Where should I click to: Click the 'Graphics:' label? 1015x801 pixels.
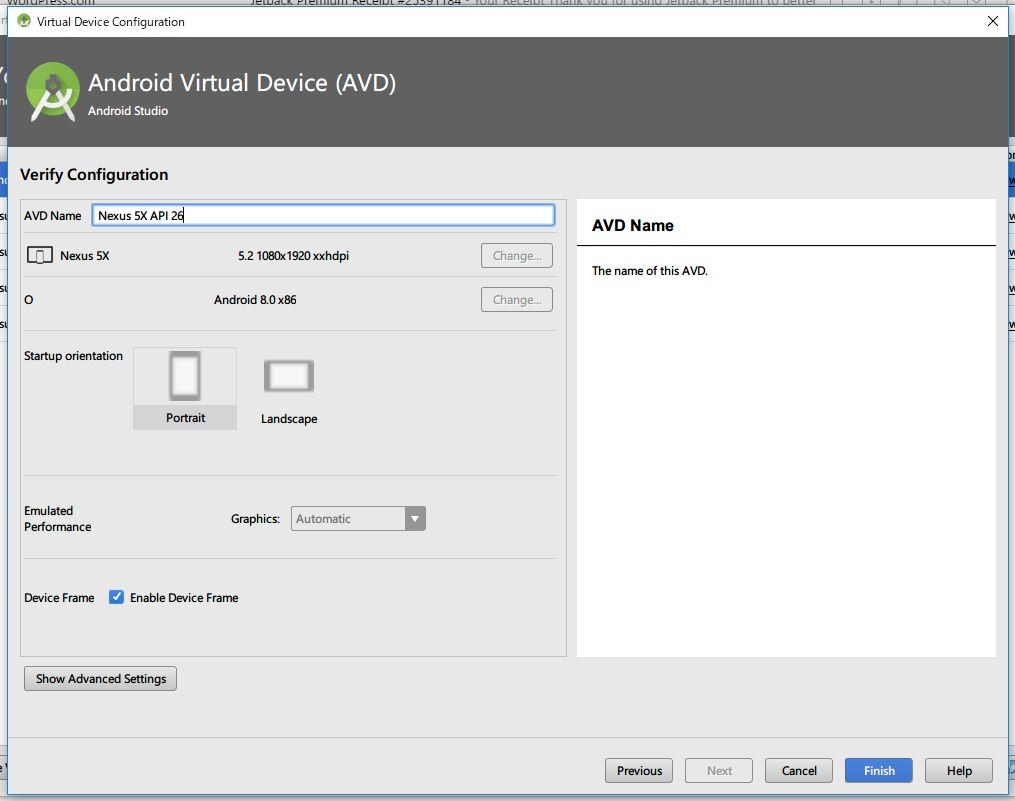tap(255, 519)
